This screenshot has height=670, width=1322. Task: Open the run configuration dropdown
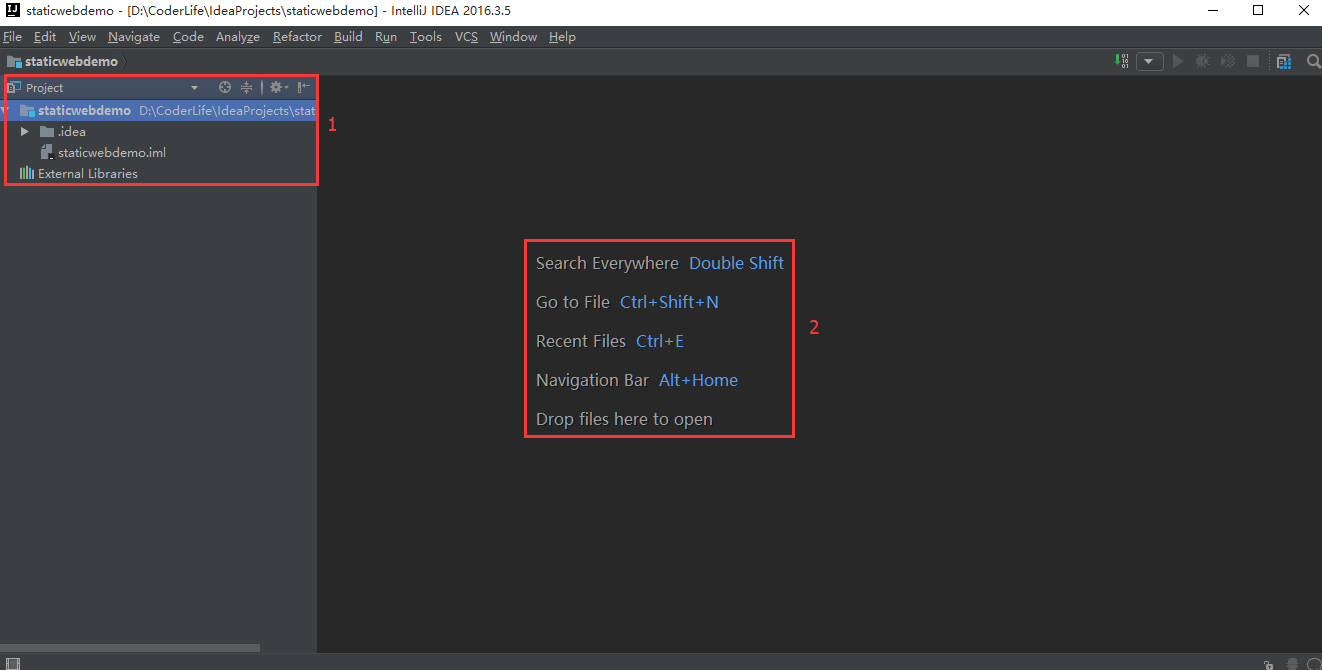(x=1149, y=61)
